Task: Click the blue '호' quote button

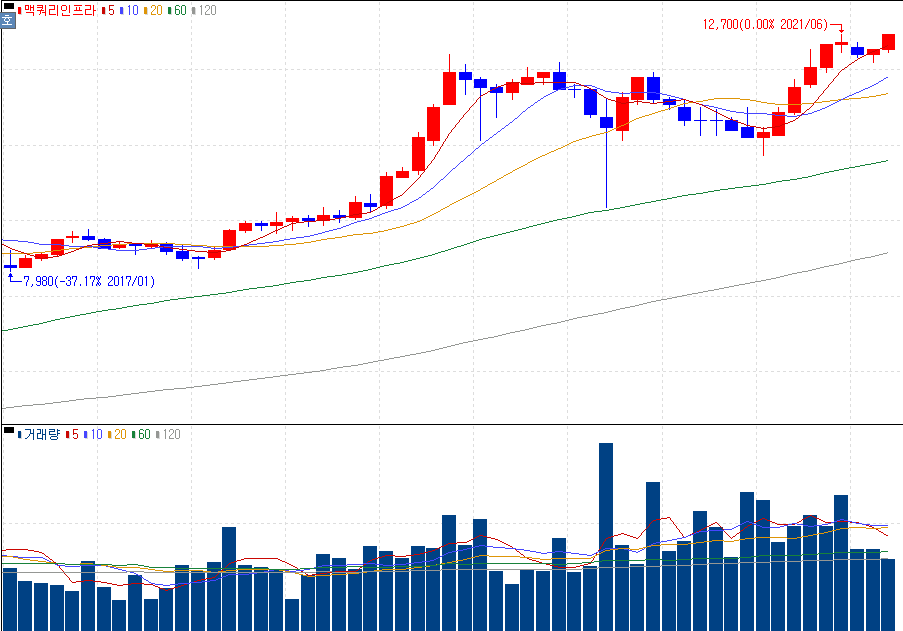Action: pyautogui.click(x=8, y=20)
